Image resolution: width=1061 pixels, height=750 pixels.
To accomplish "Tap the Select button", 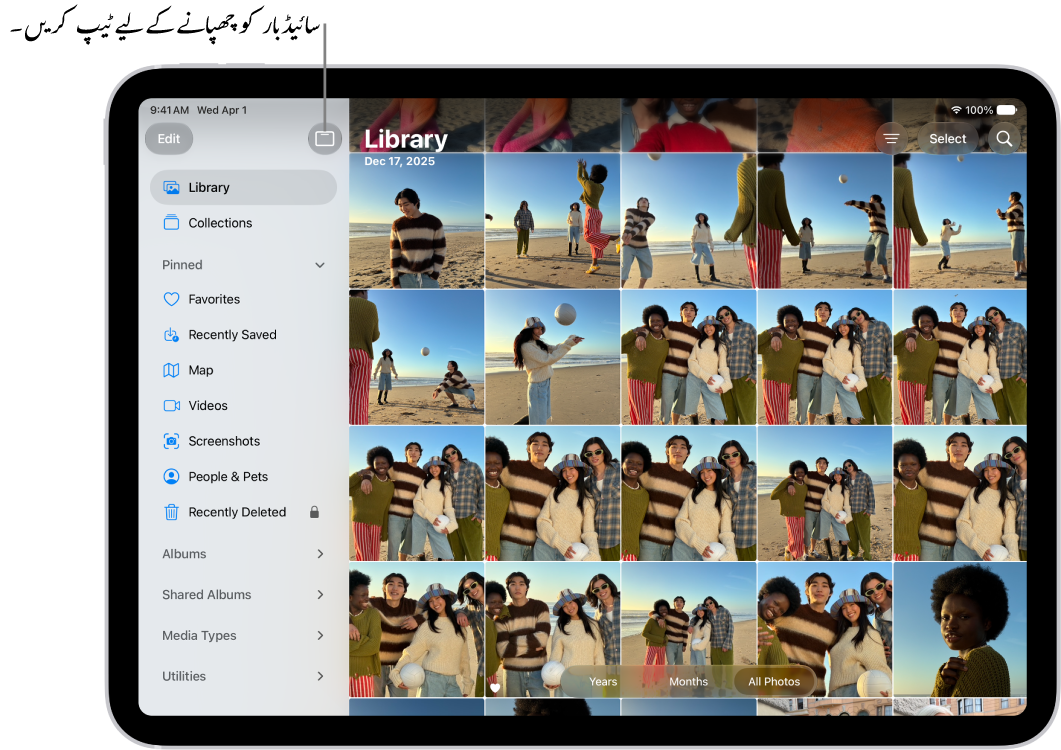I will (947, 139).
